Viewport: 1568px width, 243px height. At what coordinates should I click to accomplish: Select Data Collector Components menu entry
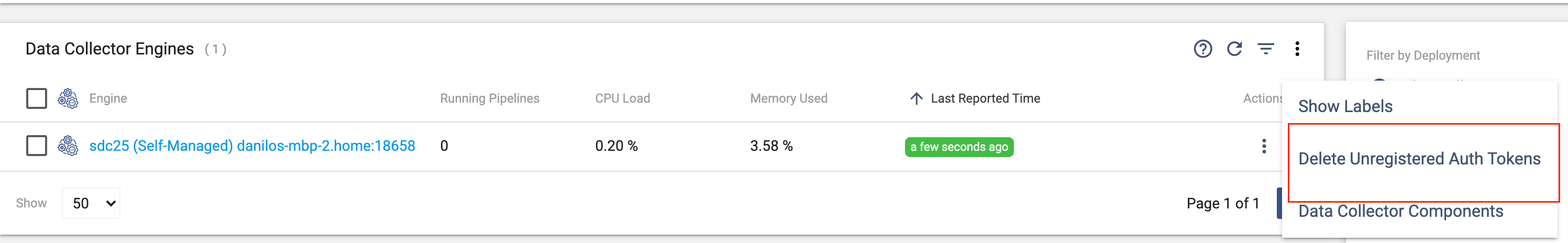pyautogui.click(x=1400, y=212)
